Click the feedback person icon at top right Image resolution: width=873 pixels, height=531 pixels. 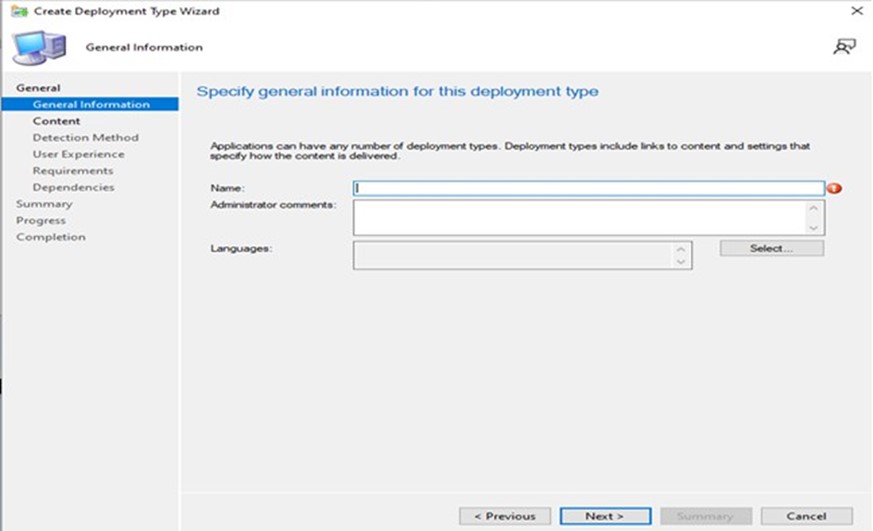coord(844,46)
